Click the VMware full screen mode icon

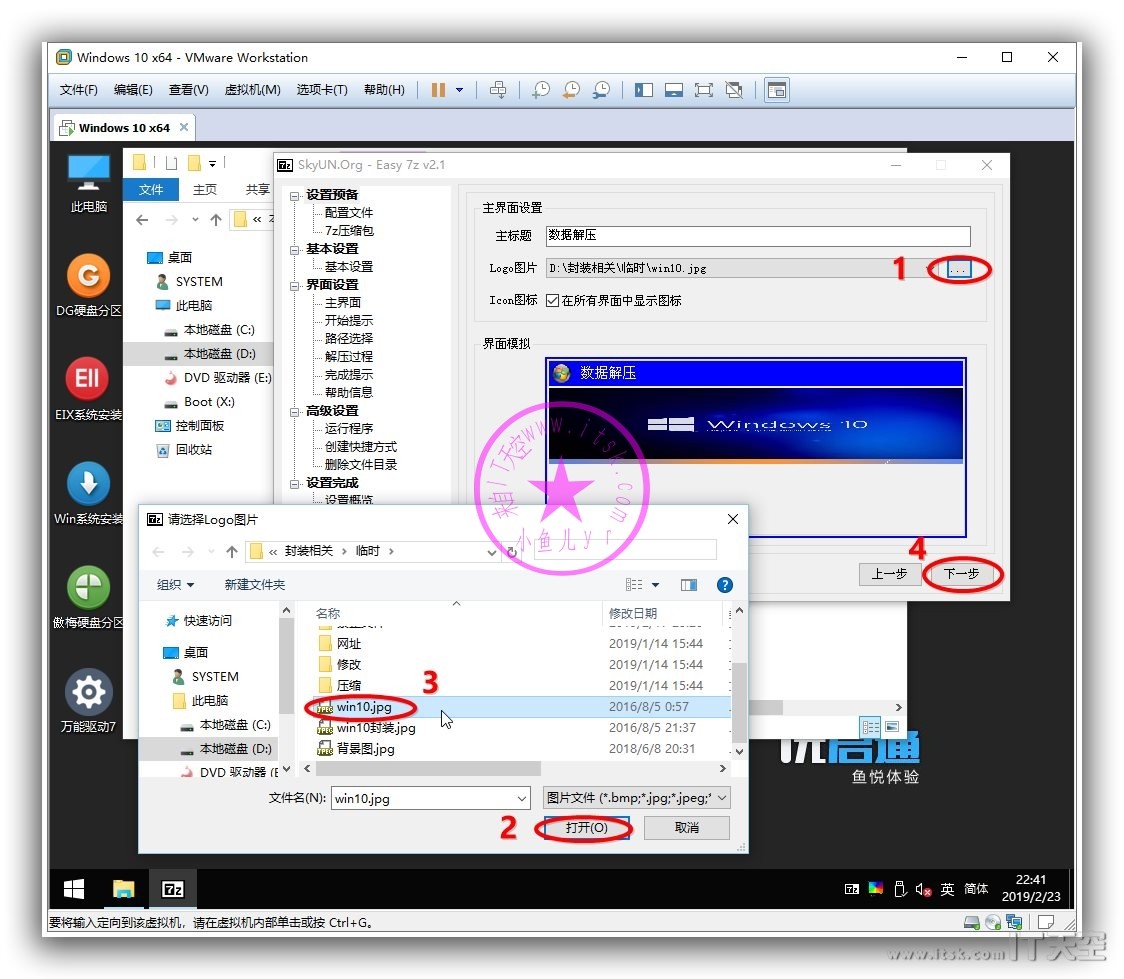click(704, 90)
